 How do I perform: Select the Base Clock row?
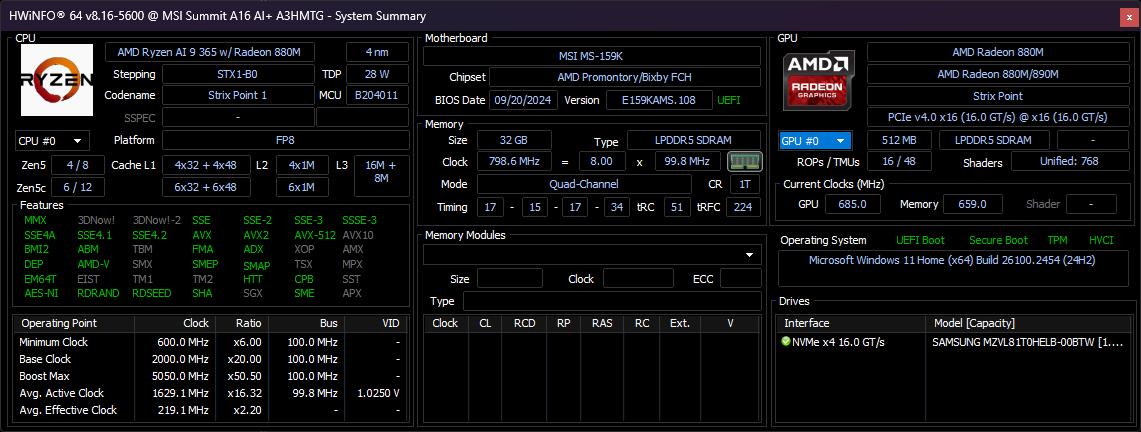pyautogui.click(x=210, y=359)
